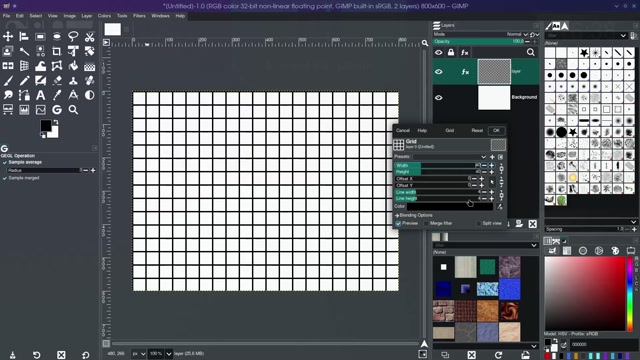This screenshot has width=640, height=360.
Task: Select the Zoom magnifier tool
Action: click(73, 110)
